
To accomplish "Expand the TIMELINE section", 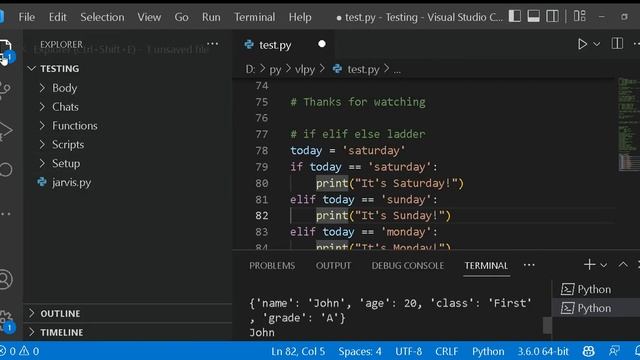I will (x=128, y=332).
